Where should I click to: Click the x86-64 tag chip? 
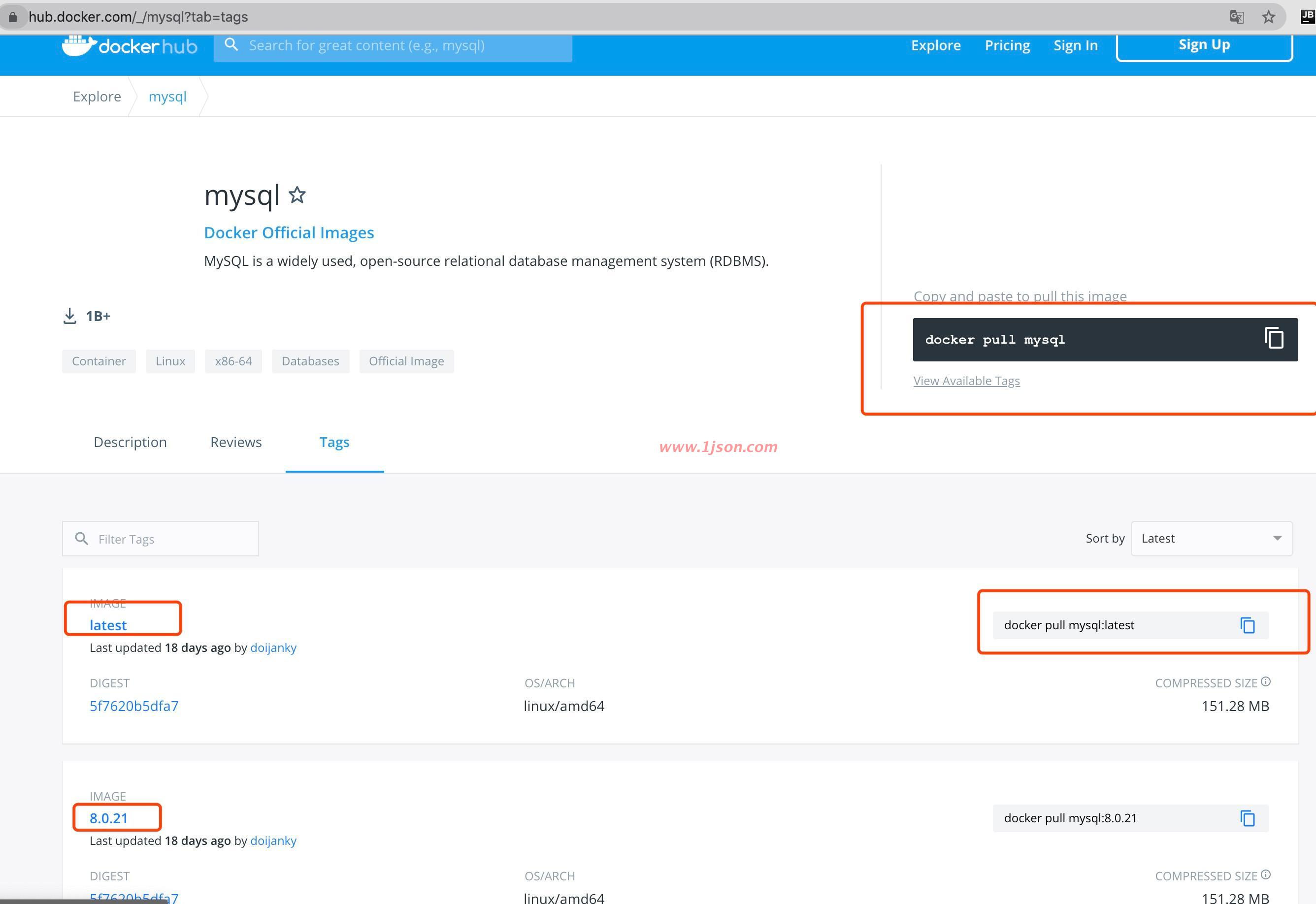point(233,361)
